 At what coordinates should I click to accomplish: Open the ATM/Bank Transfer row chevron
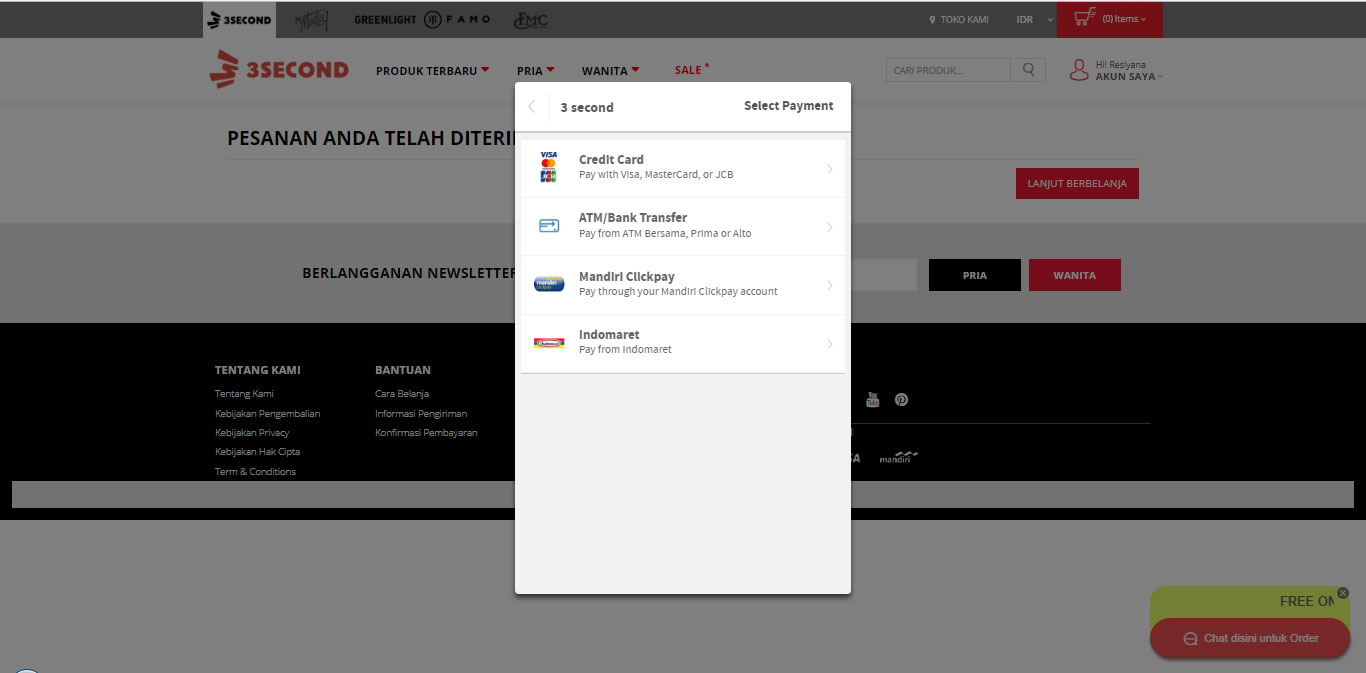coord(830,227)
